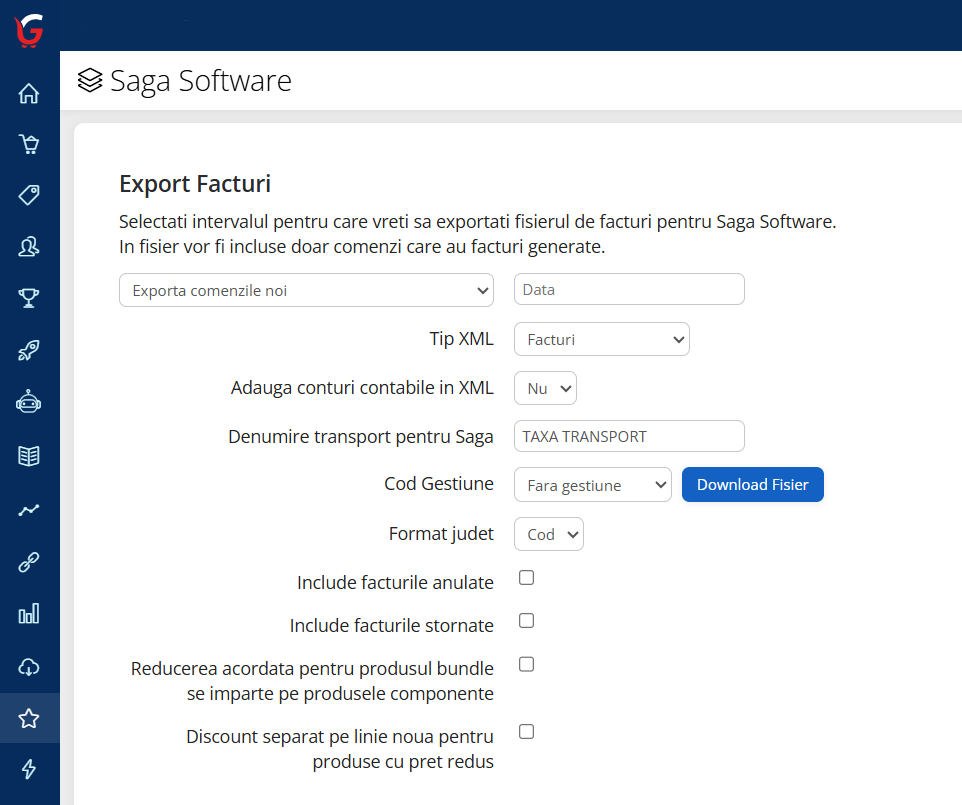Open the rocket marketing icon
962x805 pixels.
click(29, 350)
